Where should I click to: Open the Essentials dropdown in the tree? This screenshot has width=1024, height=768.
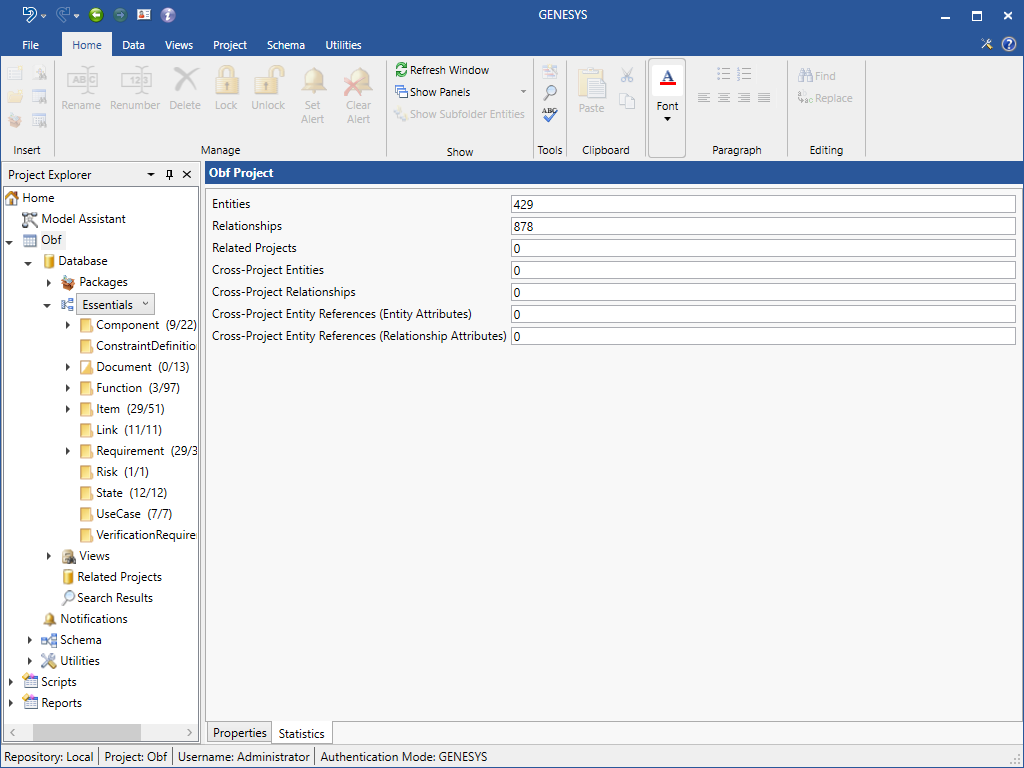[x=146, y=304]
